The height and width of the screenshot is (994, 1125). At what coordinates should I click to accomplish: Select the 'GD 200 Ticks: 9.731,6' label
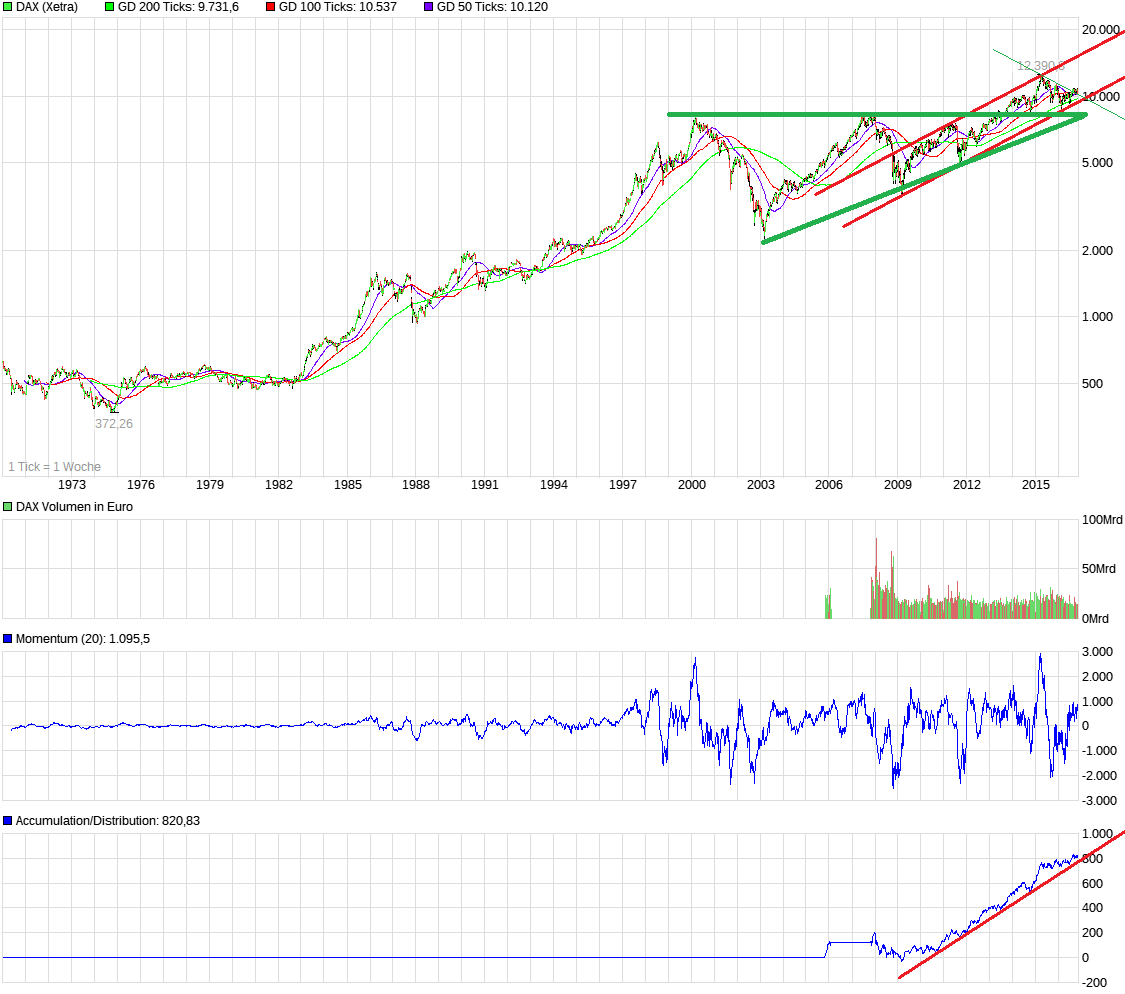(x=178, y=6)
